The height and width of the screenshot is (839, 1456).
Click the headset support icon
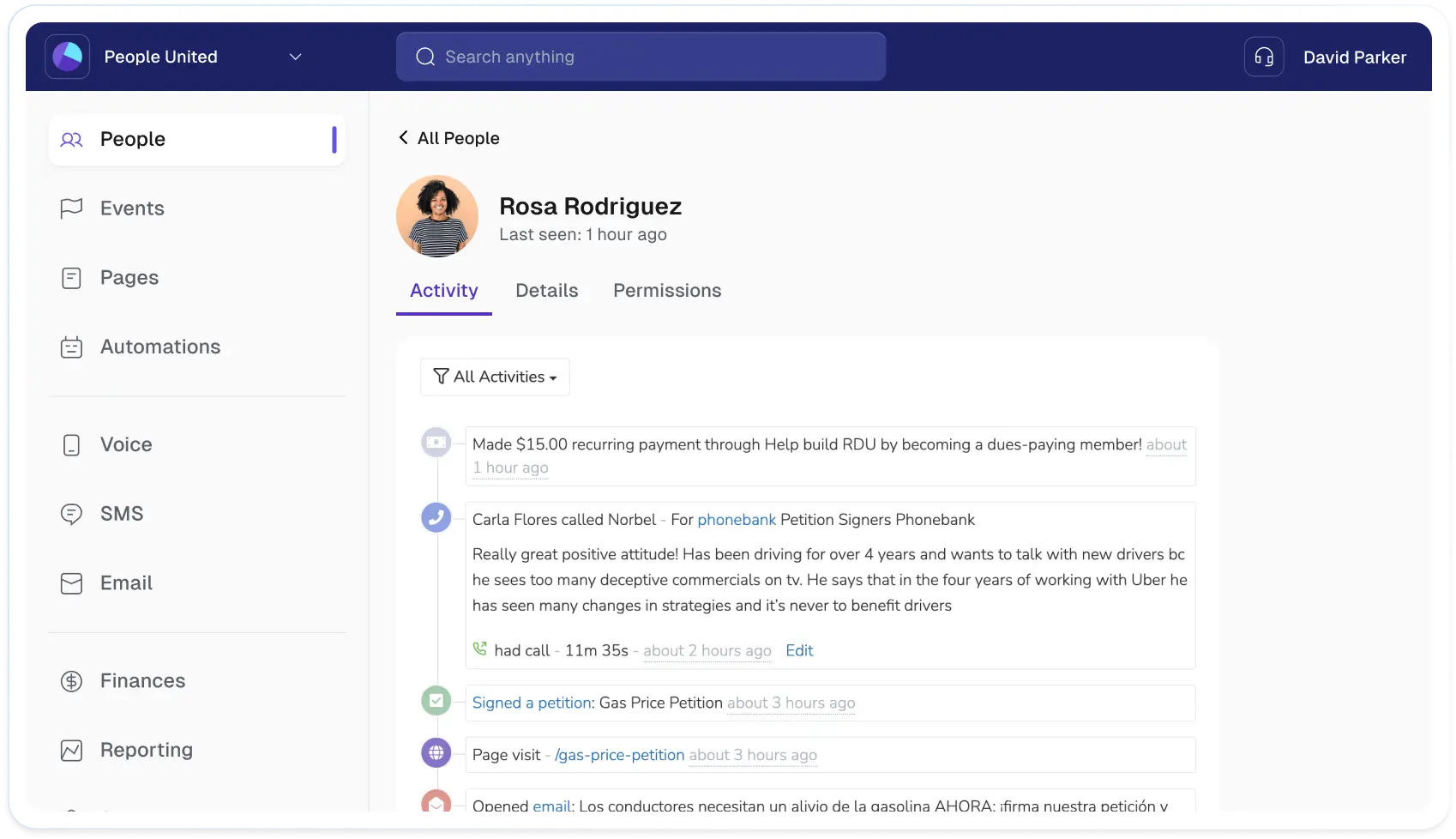1263,57
